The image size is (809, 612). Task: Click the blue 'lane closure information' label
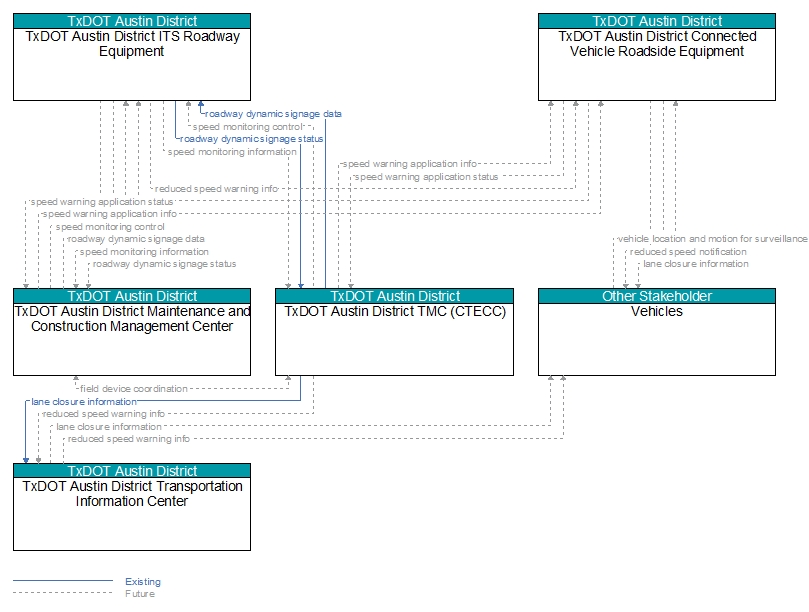click(x=84, y=401)
